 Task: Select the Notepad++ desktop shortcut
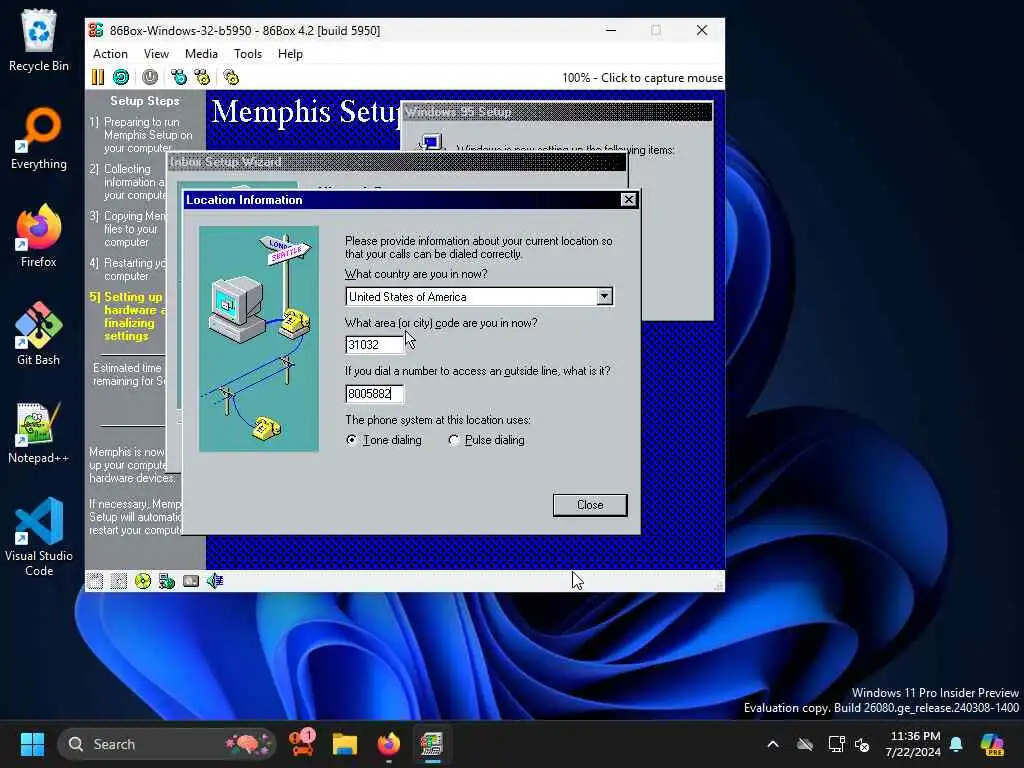click(39, 432)
